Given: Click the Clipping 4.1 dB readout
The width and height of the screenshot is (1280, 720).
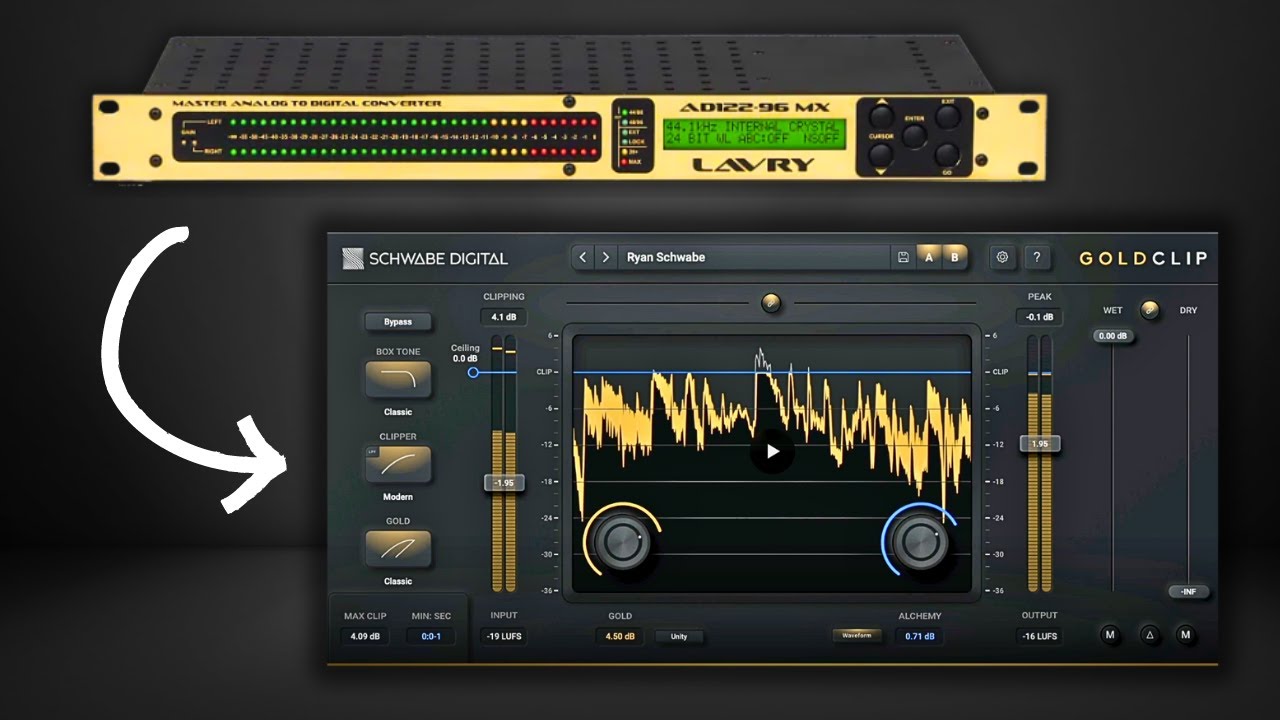Looking at the screenshot, I should (504, 317).
